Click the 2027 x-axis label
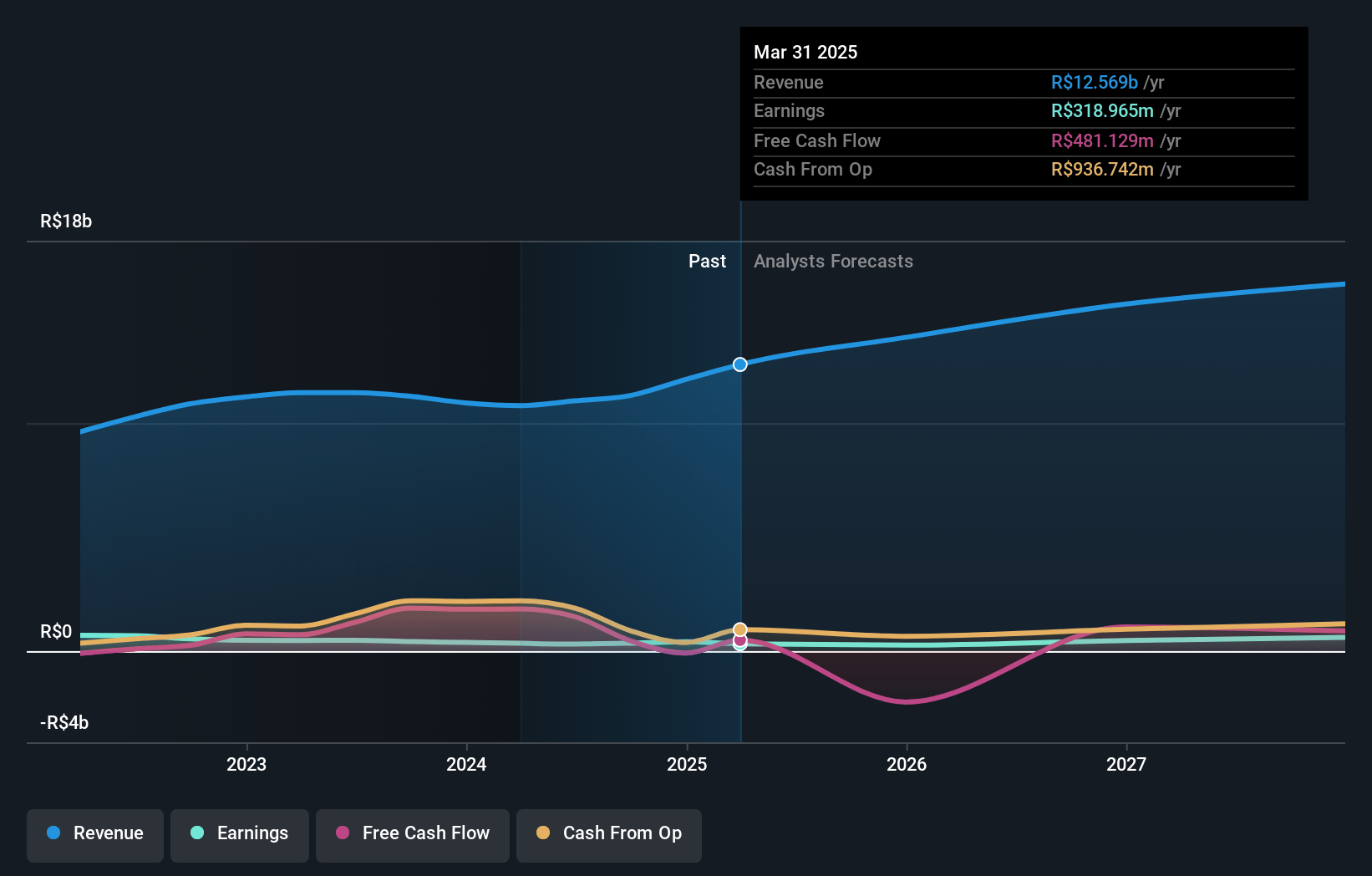 tap(1126, 764)
